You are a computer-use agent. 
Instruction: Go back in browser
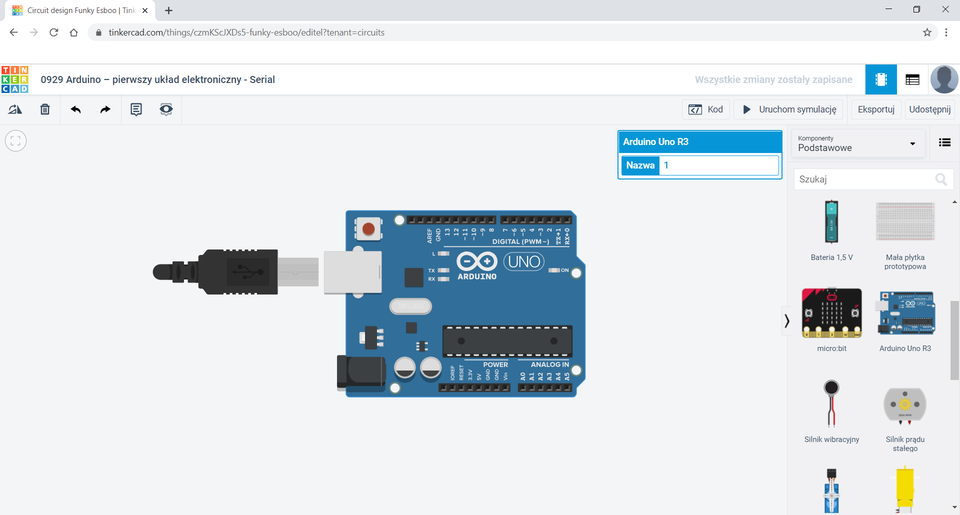tap(13, 32)
